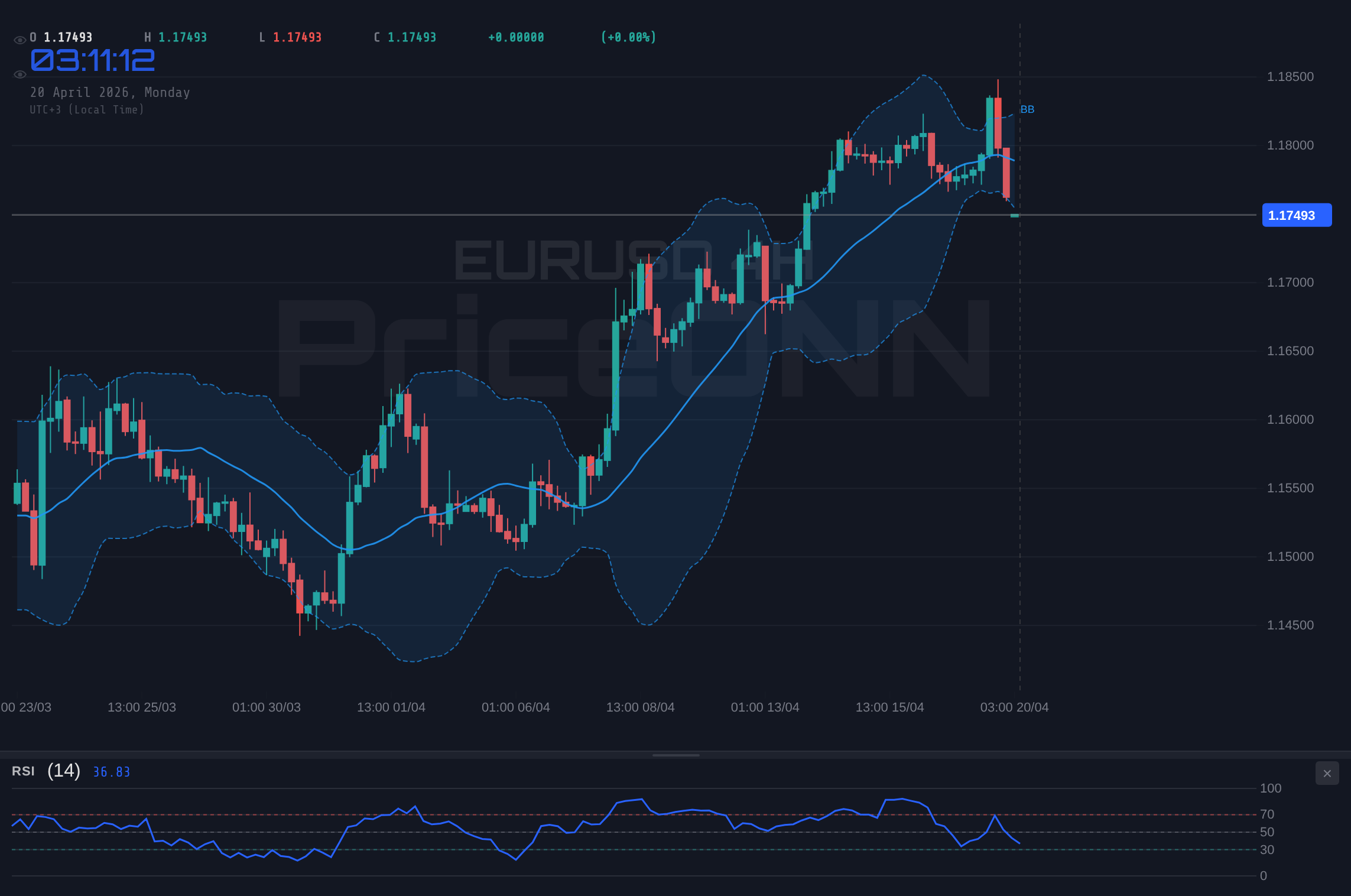This screenshot has height=896, width=1351.
Task: Click the RSI 50 level label
Action: pos(1267,832)
